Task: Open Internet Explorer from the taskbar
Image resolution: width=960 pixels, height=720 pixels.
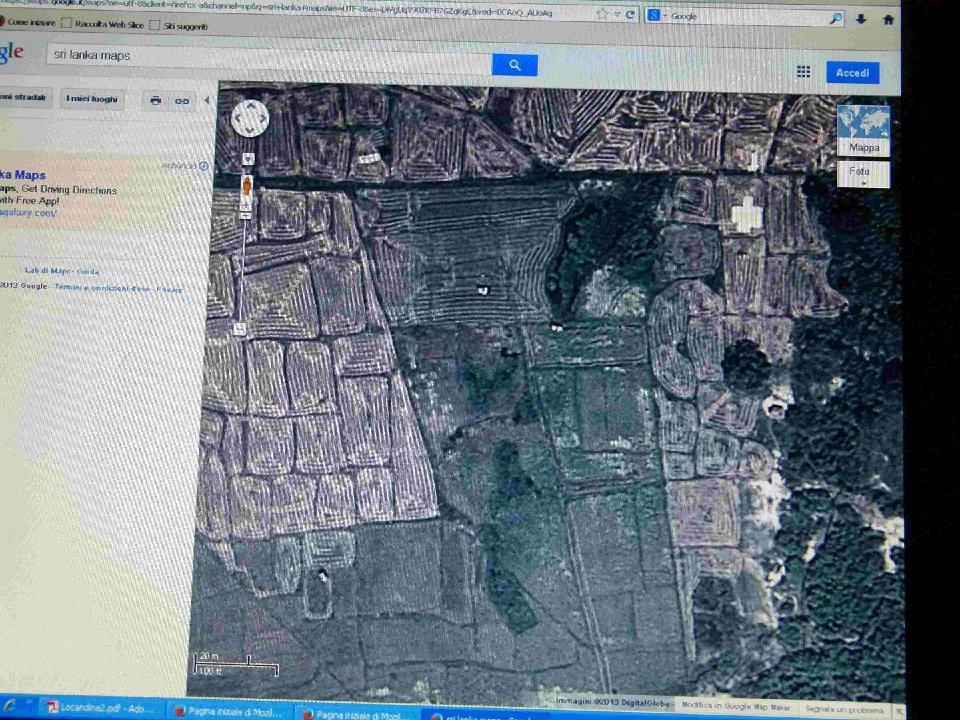Action: (x=10, y=706)
